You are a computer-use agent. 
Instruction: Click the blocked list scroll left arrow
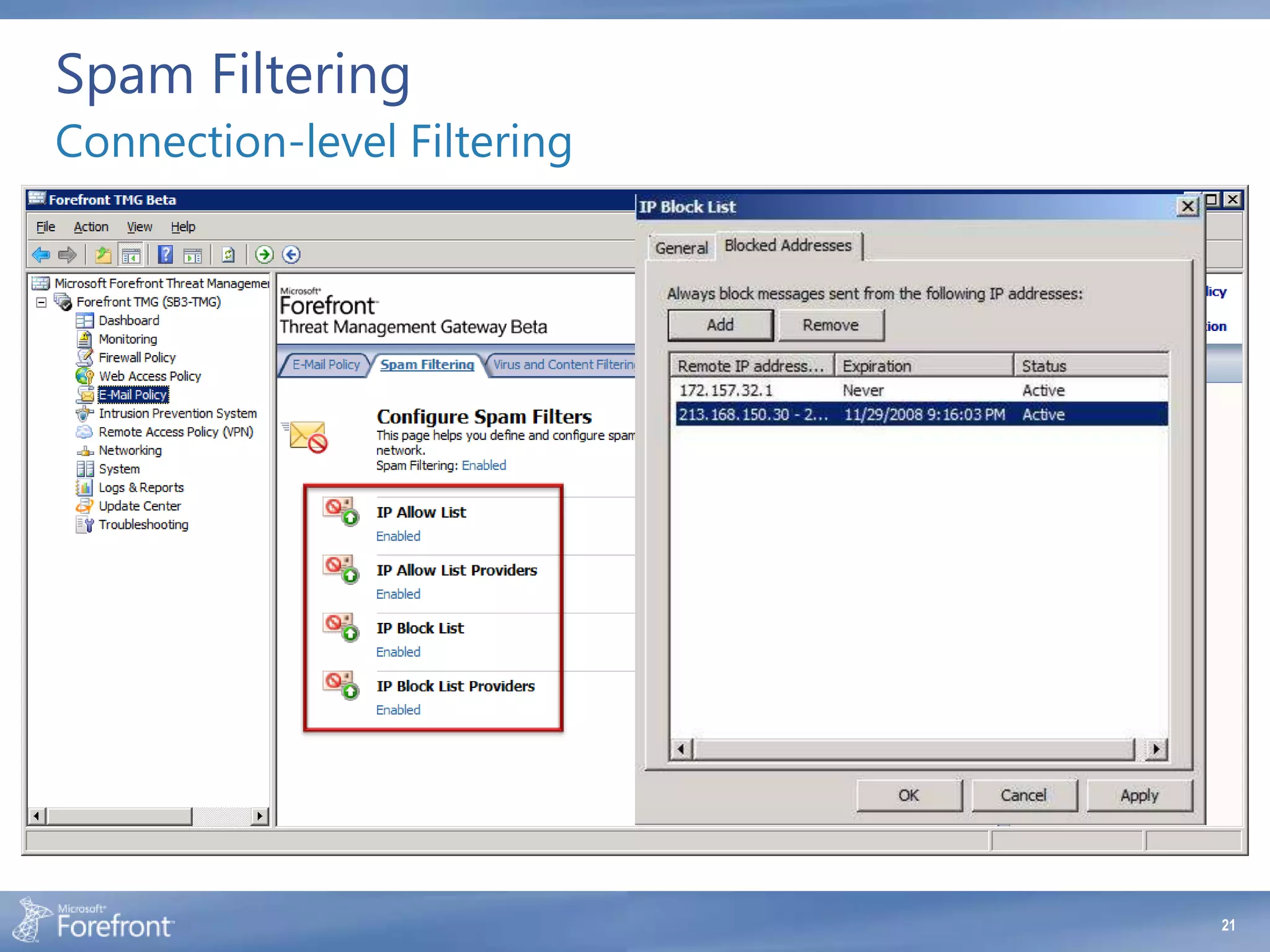[x=682, y=749]
